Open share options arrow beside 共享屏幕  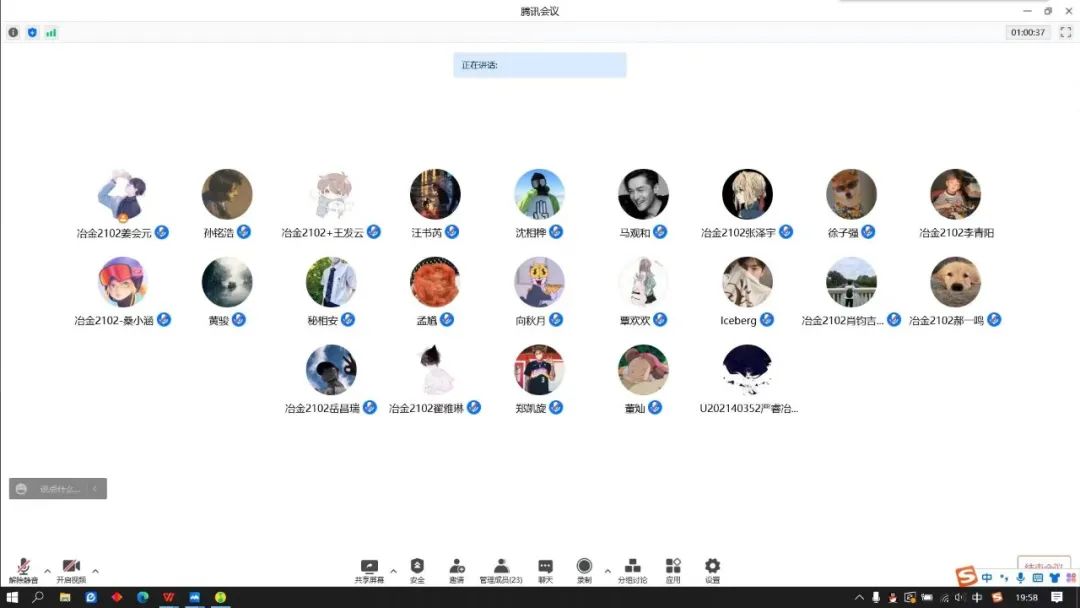393,571
